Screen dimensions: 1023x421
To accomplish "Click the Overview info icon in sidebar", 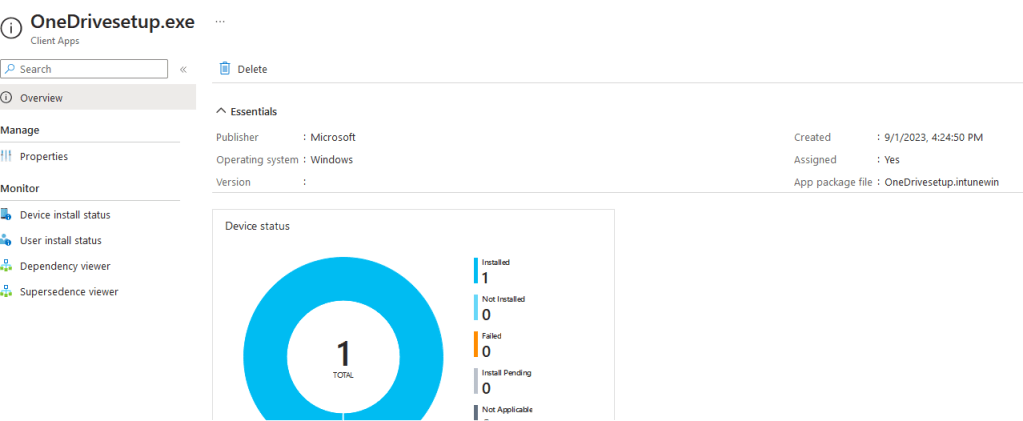I will click(7, 98).
